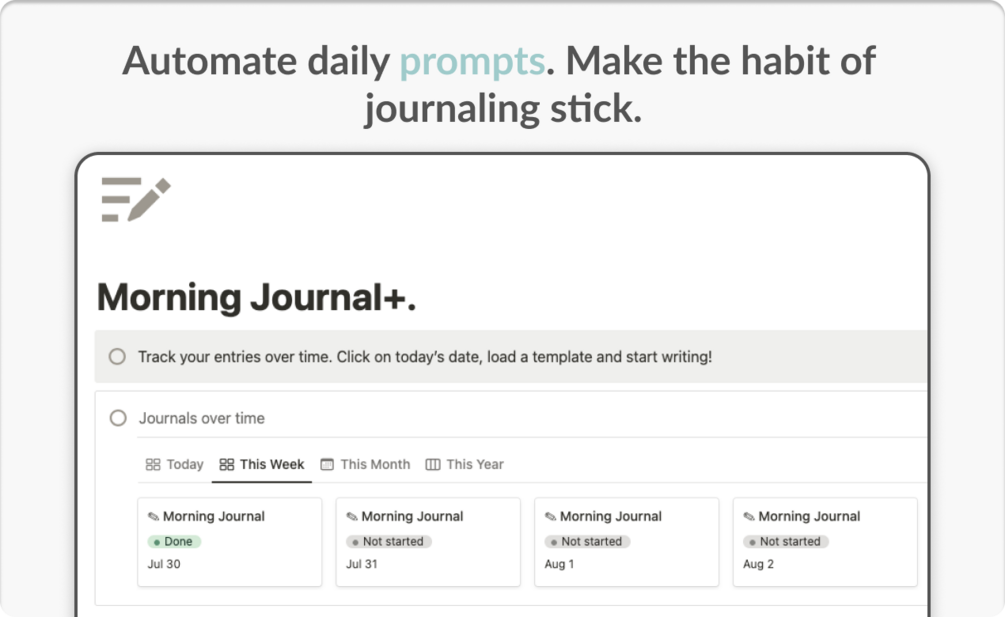This screenshot has width=1005, height=617.
Task: Open the Not started status for Aug 2
Action: click(x=786, y=541)
